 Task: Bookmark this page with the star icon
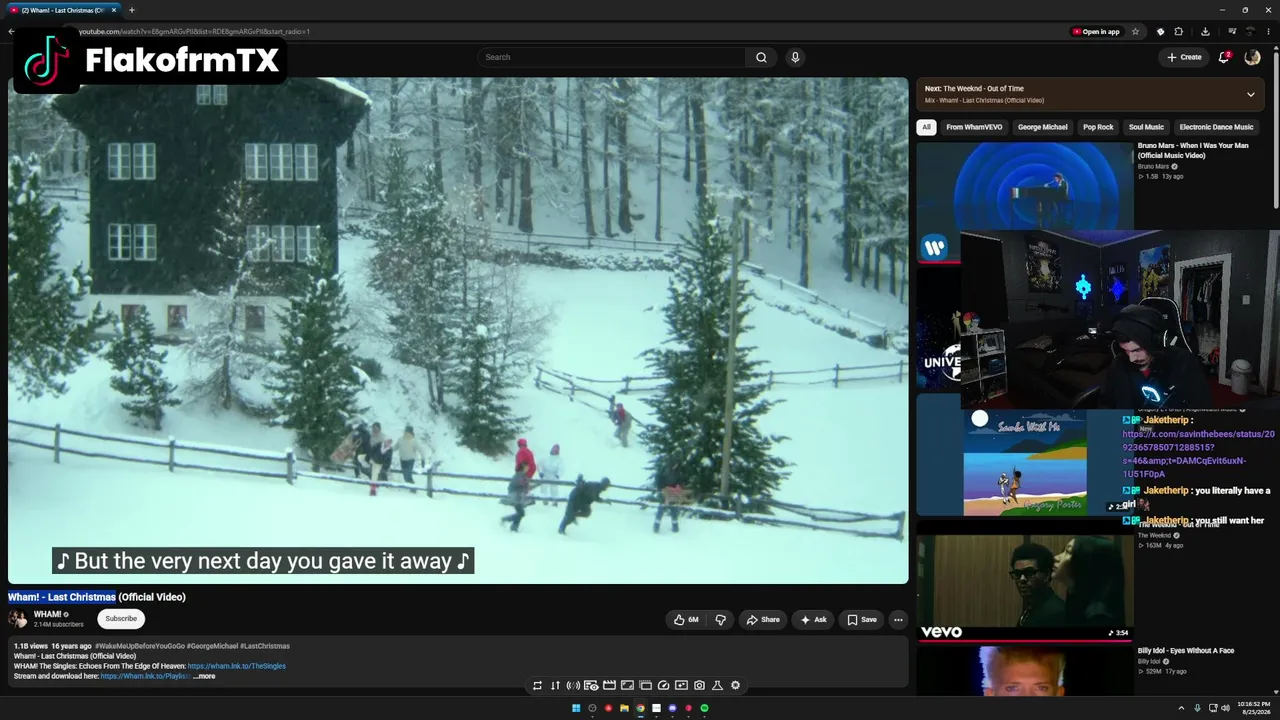pos(1135,31)
